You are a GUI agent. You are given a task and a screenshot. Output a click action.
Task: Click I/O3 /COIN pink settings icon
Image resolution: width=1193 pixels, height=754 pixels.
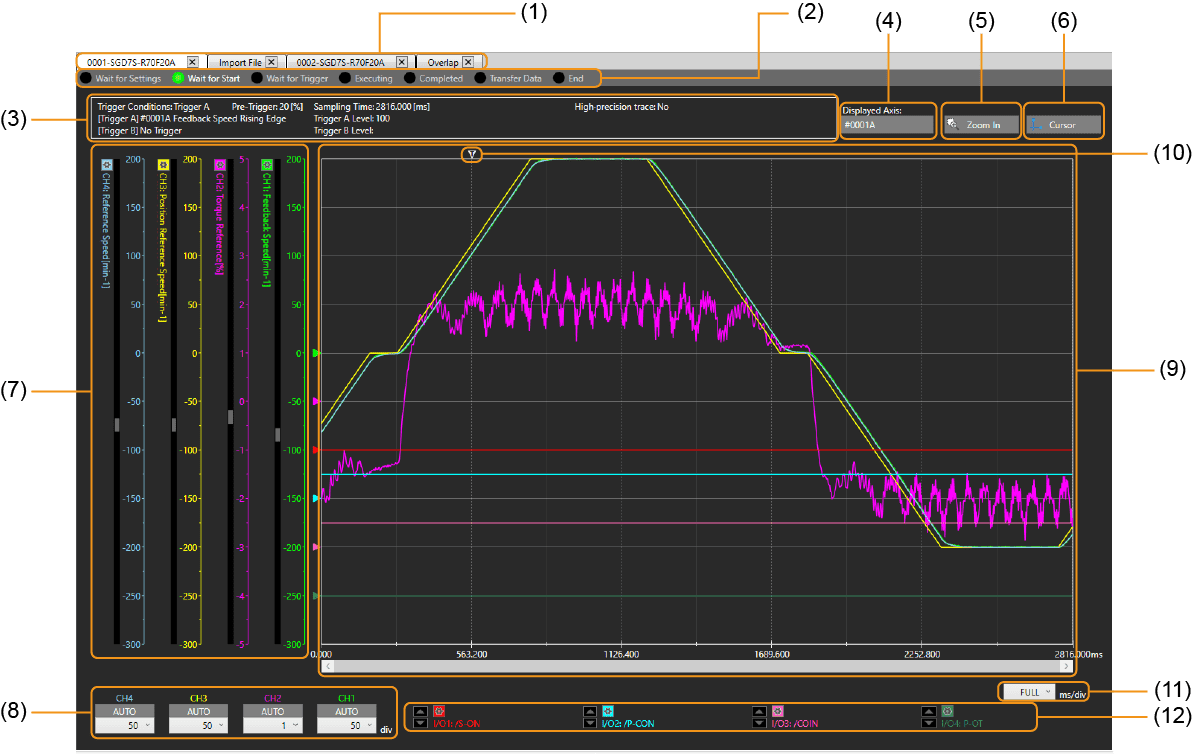[x=777, y=711]
